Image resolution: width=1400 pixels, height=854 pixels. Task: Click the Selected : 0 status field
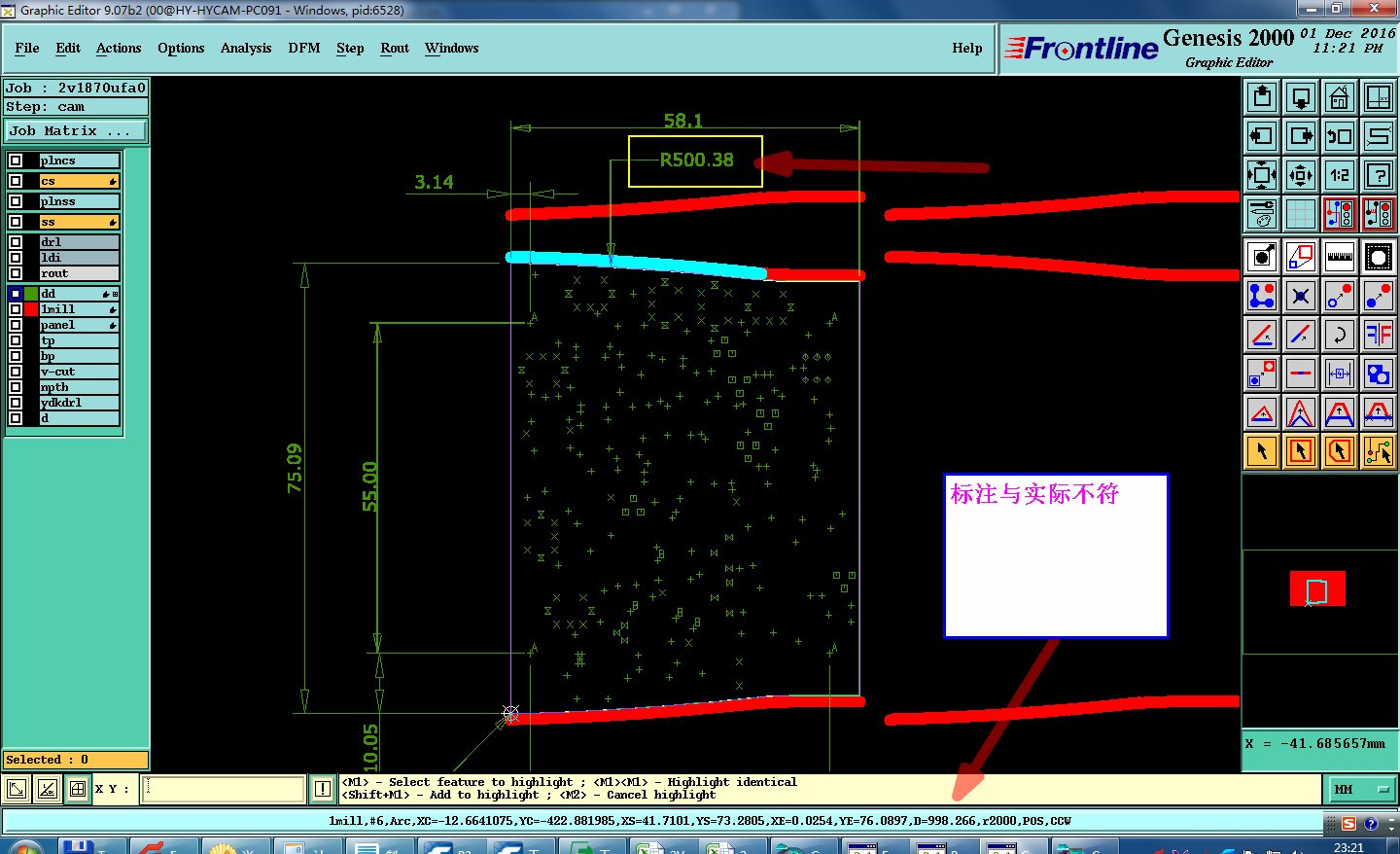click(76, 760)
